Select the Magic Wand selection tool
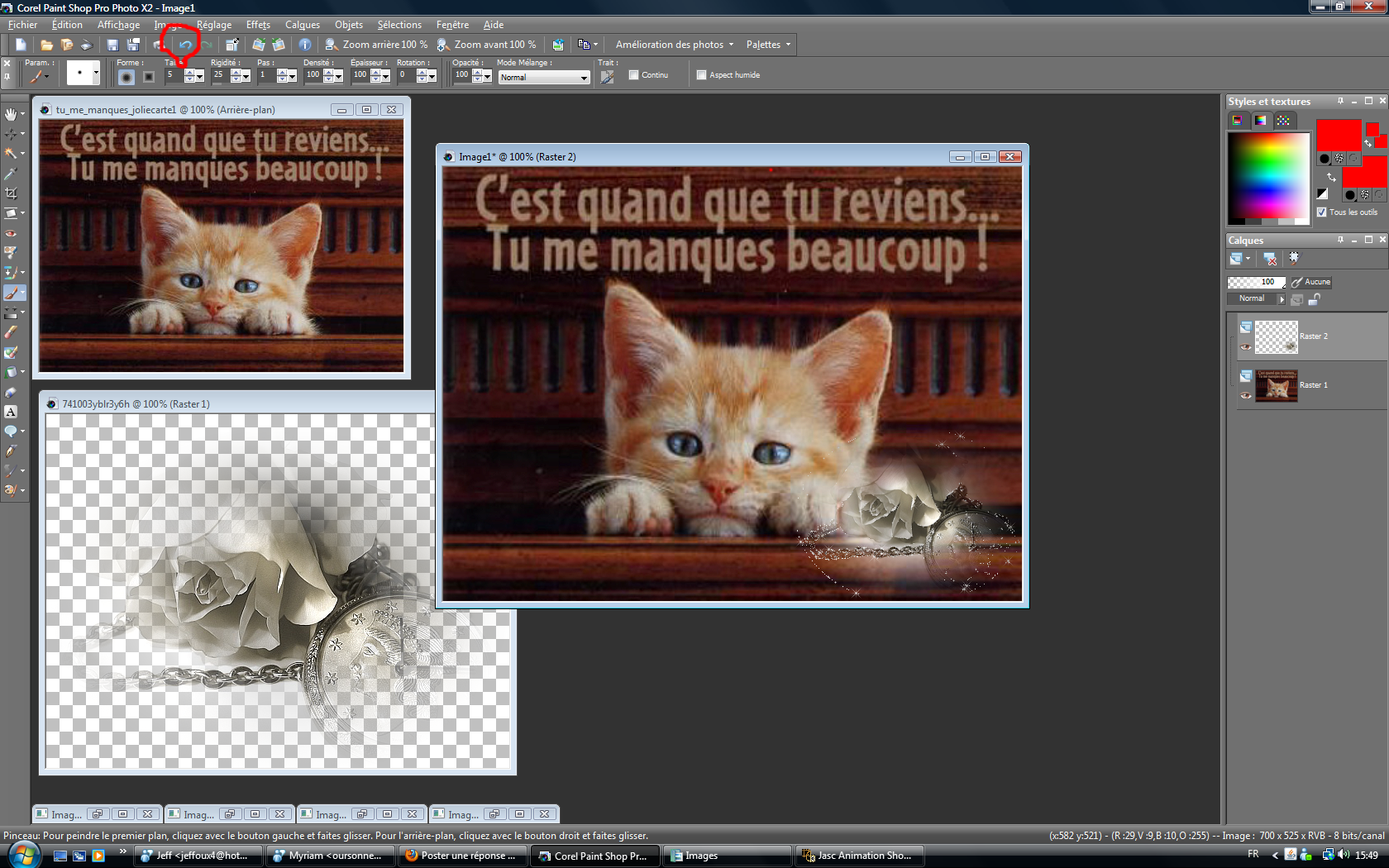The height and width of the screenshot is (868, 1389). [11, 154]
